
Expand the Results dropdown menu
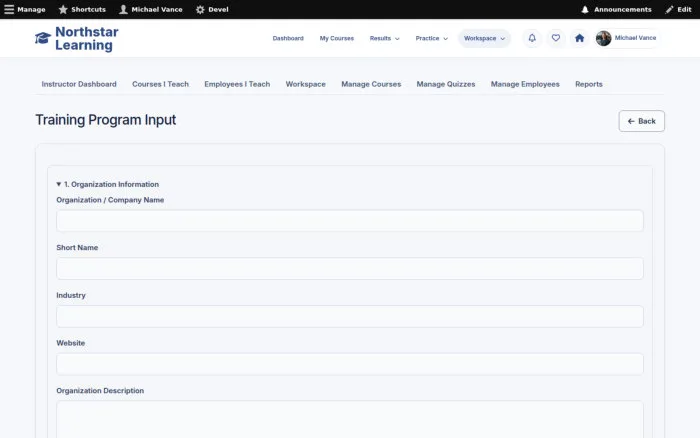coord(384,38)
